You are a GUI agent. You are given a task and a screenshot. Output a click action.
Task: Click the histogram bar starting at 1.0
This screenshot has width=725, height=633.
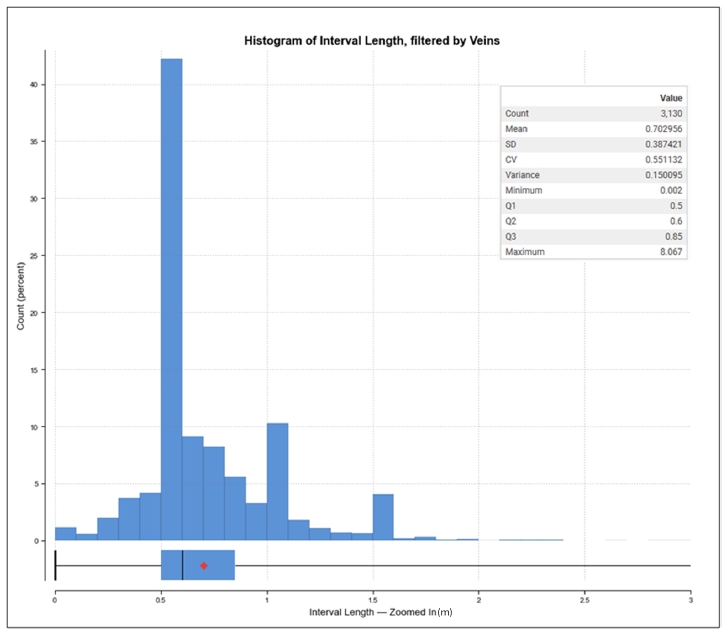277,482
